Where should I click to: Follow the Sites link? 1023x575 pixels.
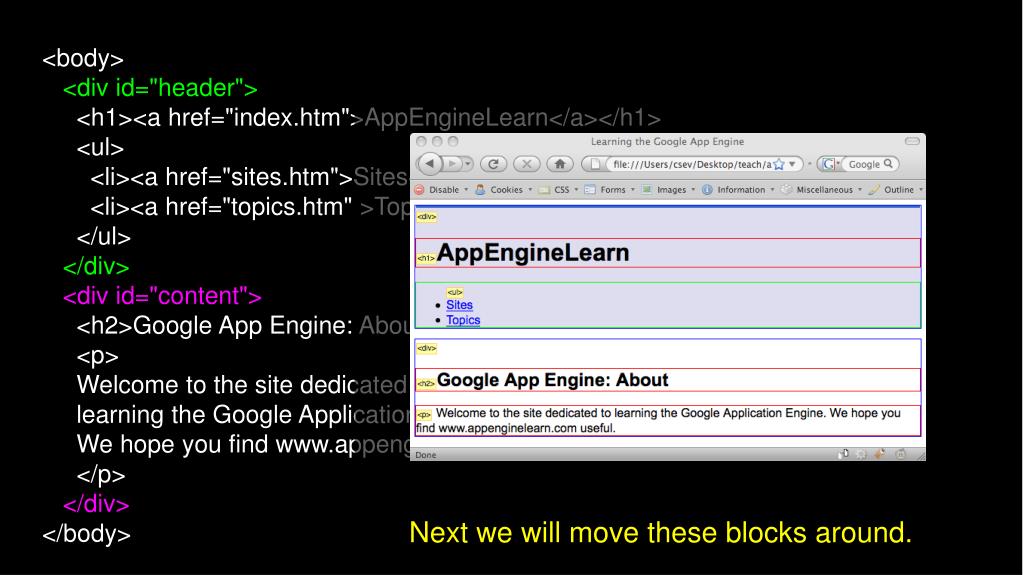click(459, 305)
